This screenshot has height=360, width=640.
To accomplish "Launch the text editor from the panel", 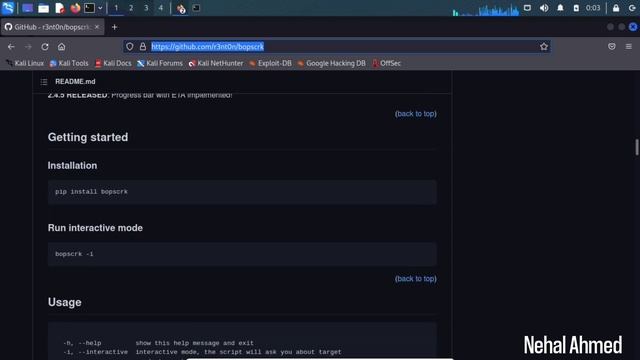I will click(x=60, y=8).
